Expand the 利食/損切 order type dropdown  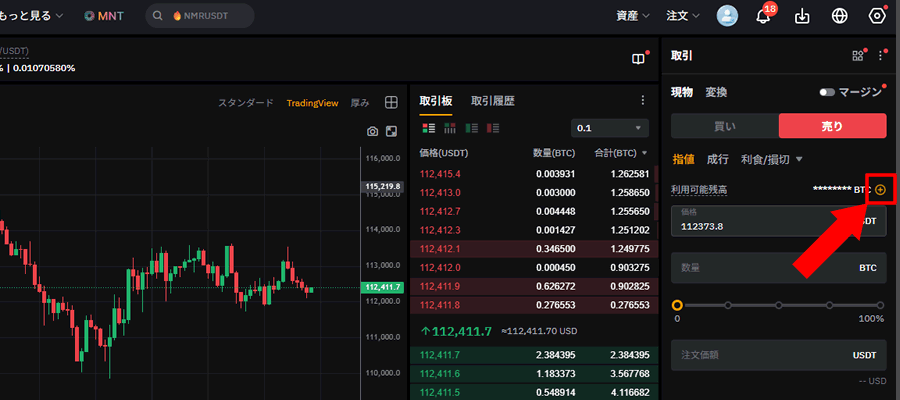coord(772,159)
